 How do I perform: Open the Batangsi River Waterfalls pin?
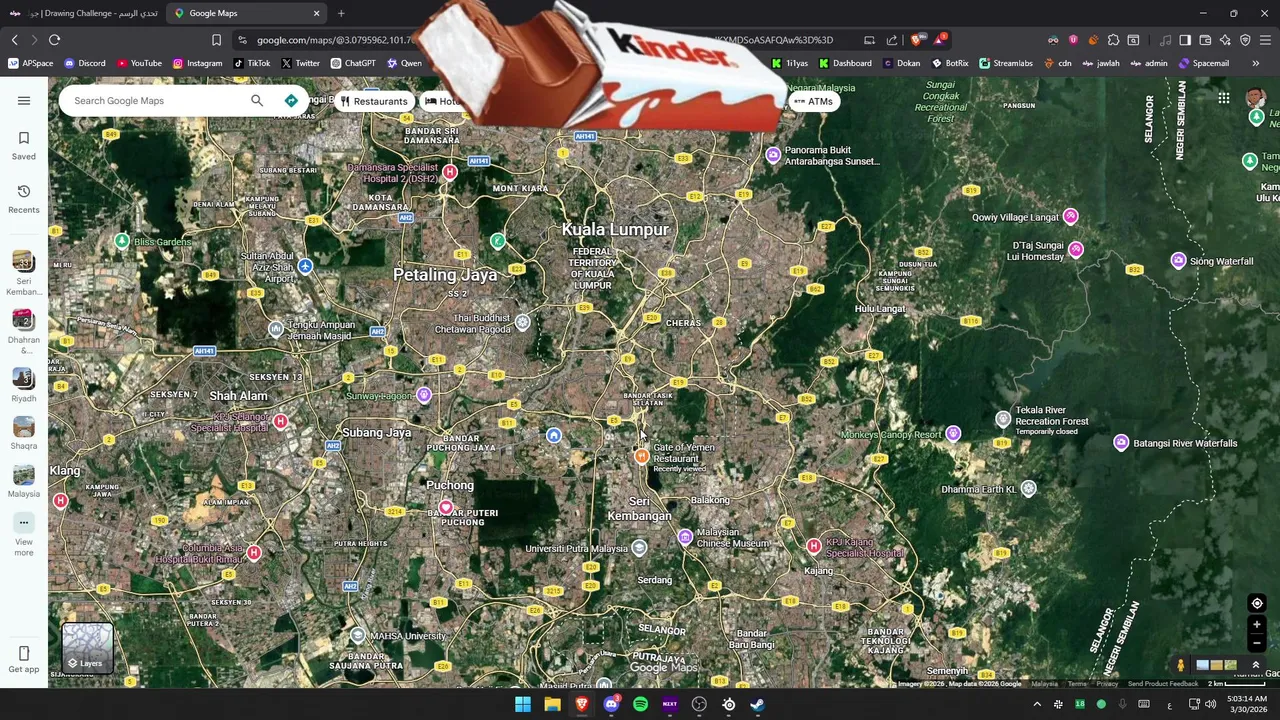click(1121, 443)
